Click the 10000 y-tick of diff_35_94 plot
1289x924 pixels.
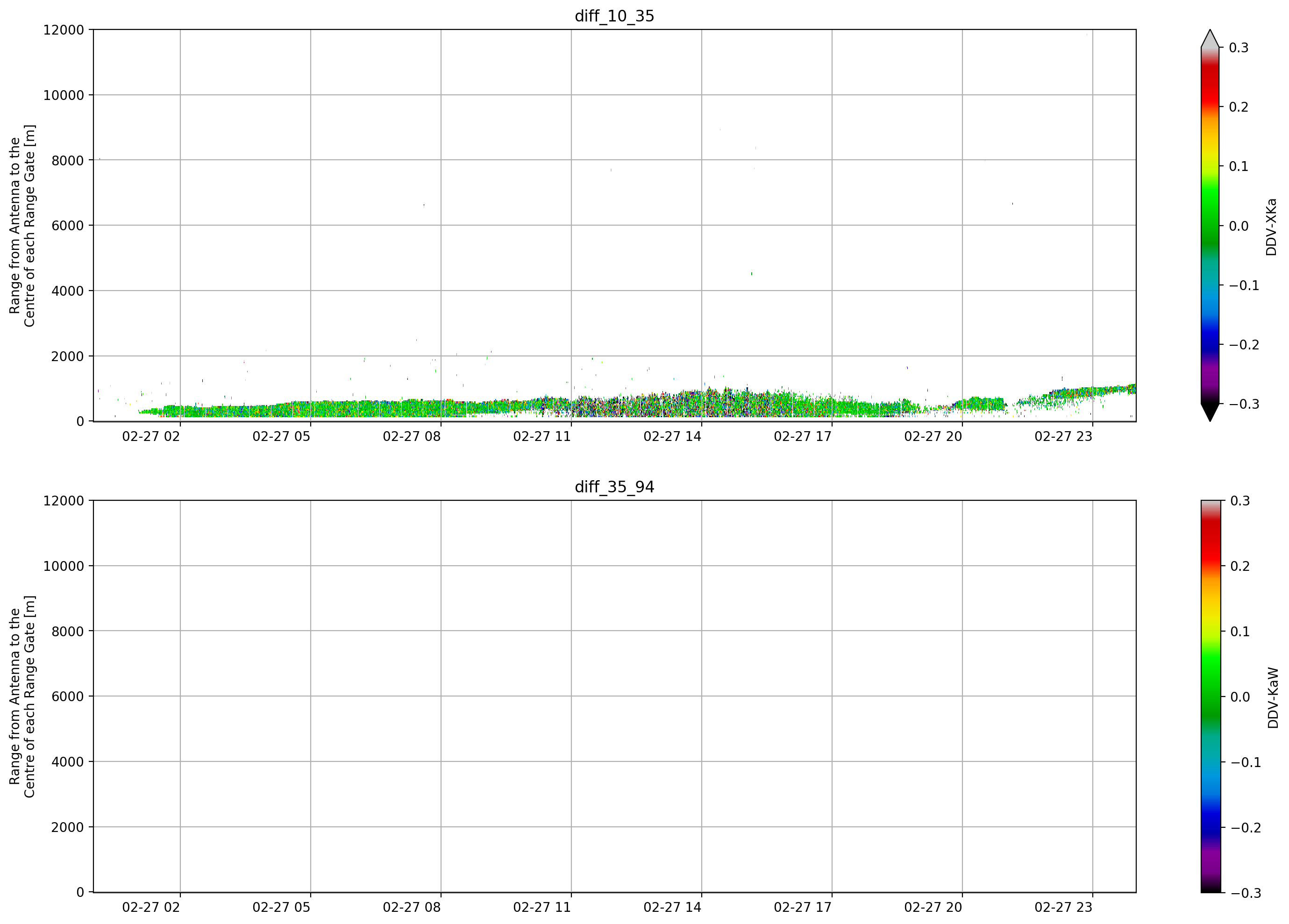click(x=64, y=567)
